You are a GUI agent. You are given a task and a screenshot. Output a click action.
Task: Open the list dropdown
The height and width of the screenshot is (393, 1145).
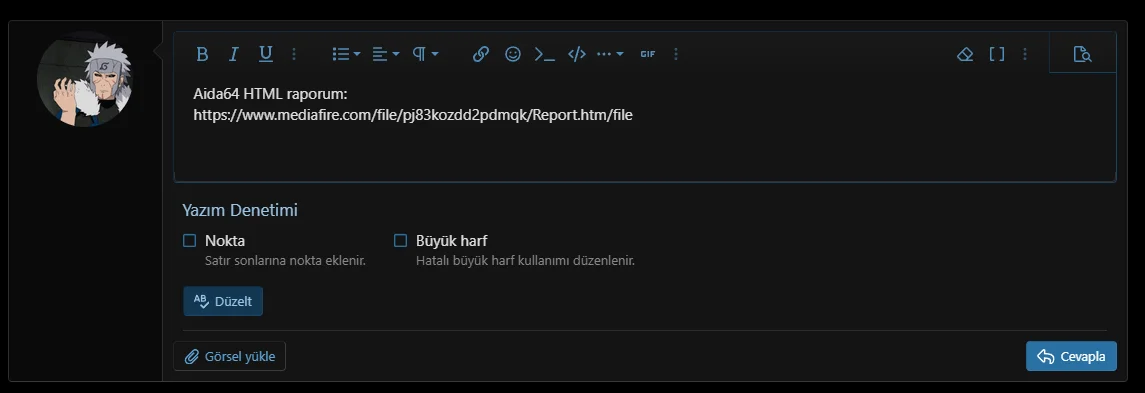pyautogui.click(x=346, y=54)
